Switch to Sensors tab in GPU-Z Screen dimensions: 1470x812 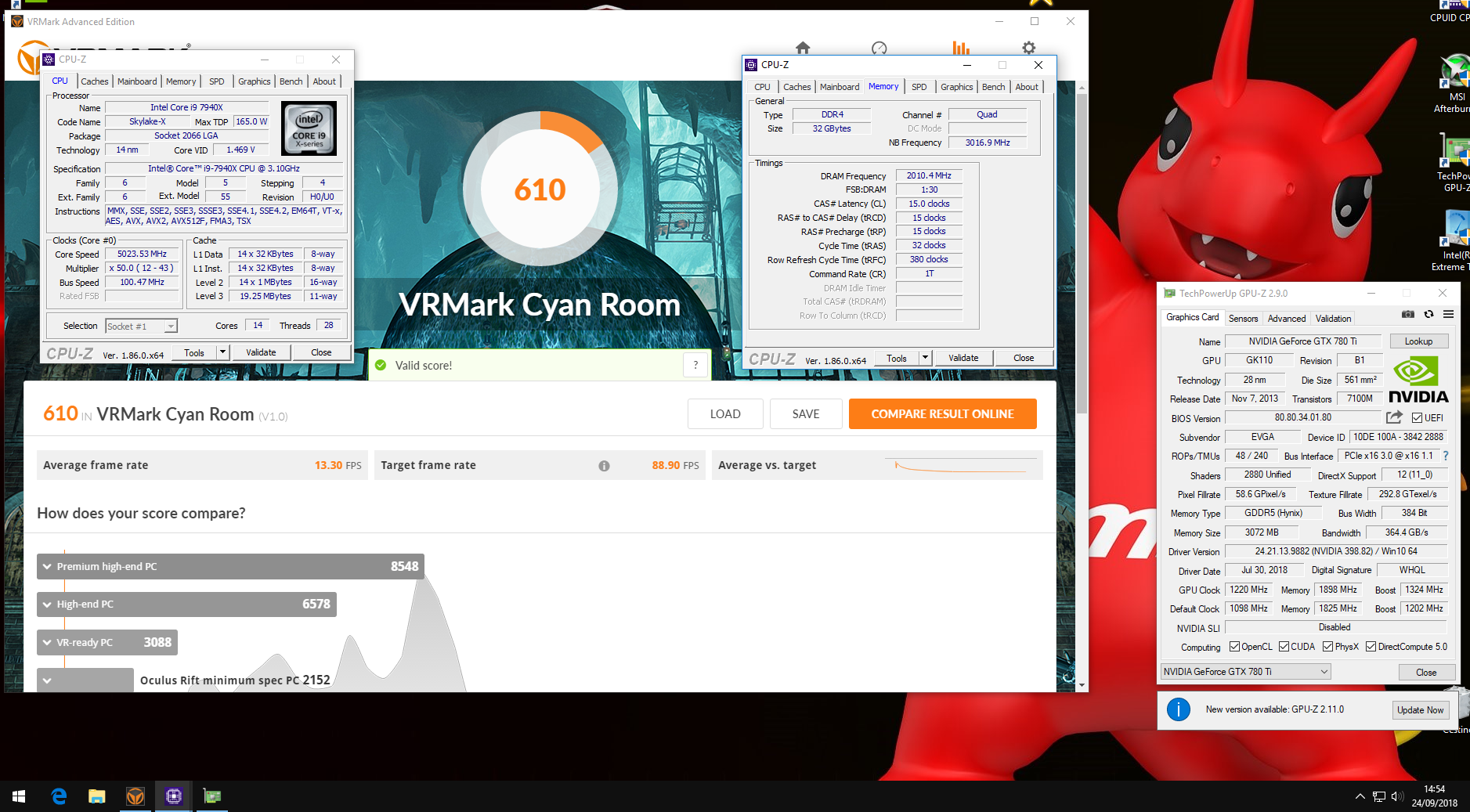pyautogui.click(x=1243, y=319)
